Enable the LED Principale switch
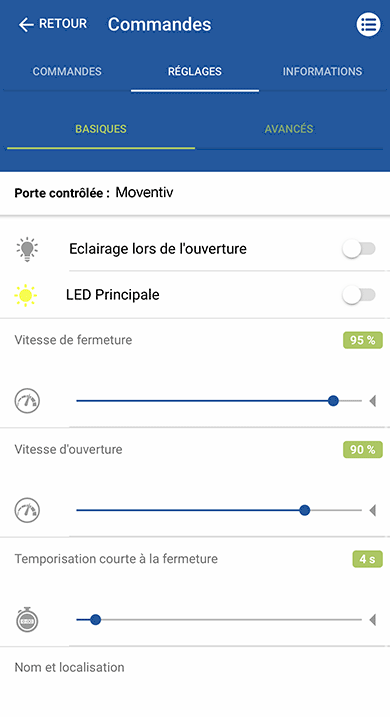This screenshot has width=390, height=717. 359,295
